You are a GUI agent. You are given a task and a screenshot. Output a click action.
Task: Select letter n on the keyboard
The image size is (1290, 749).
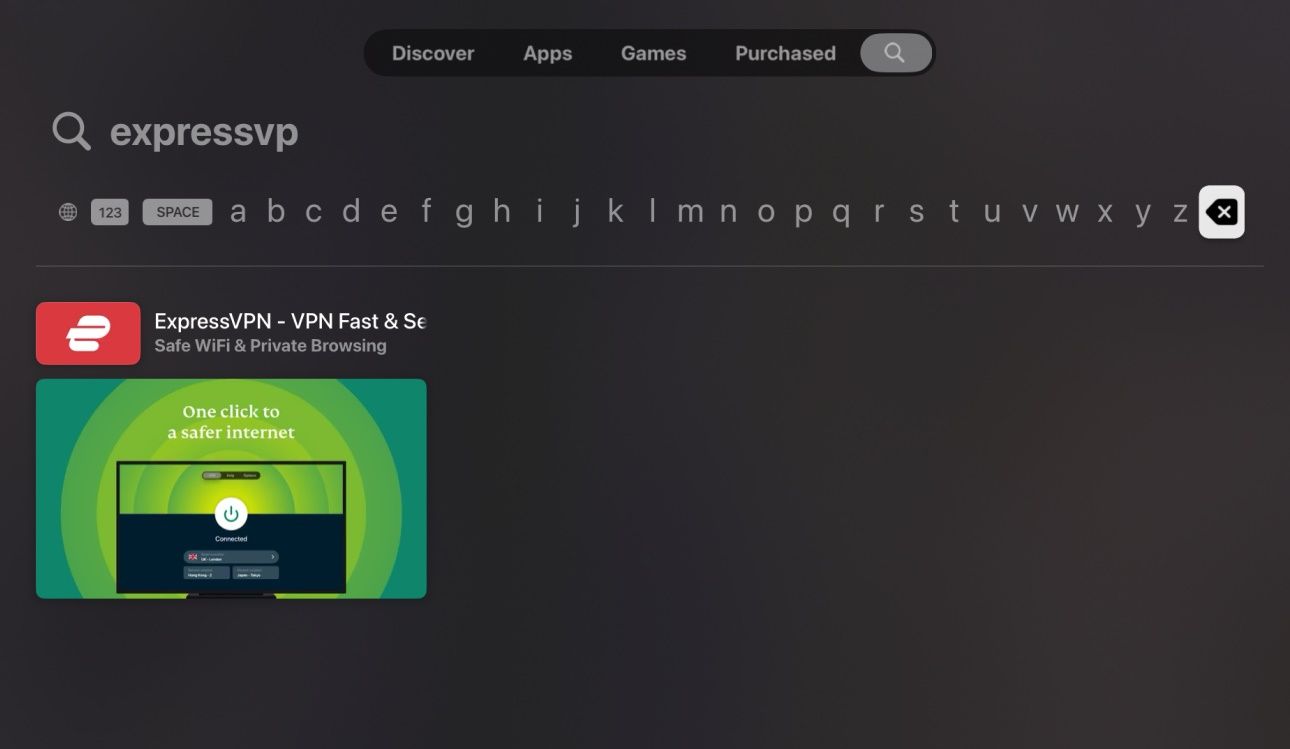728,211
